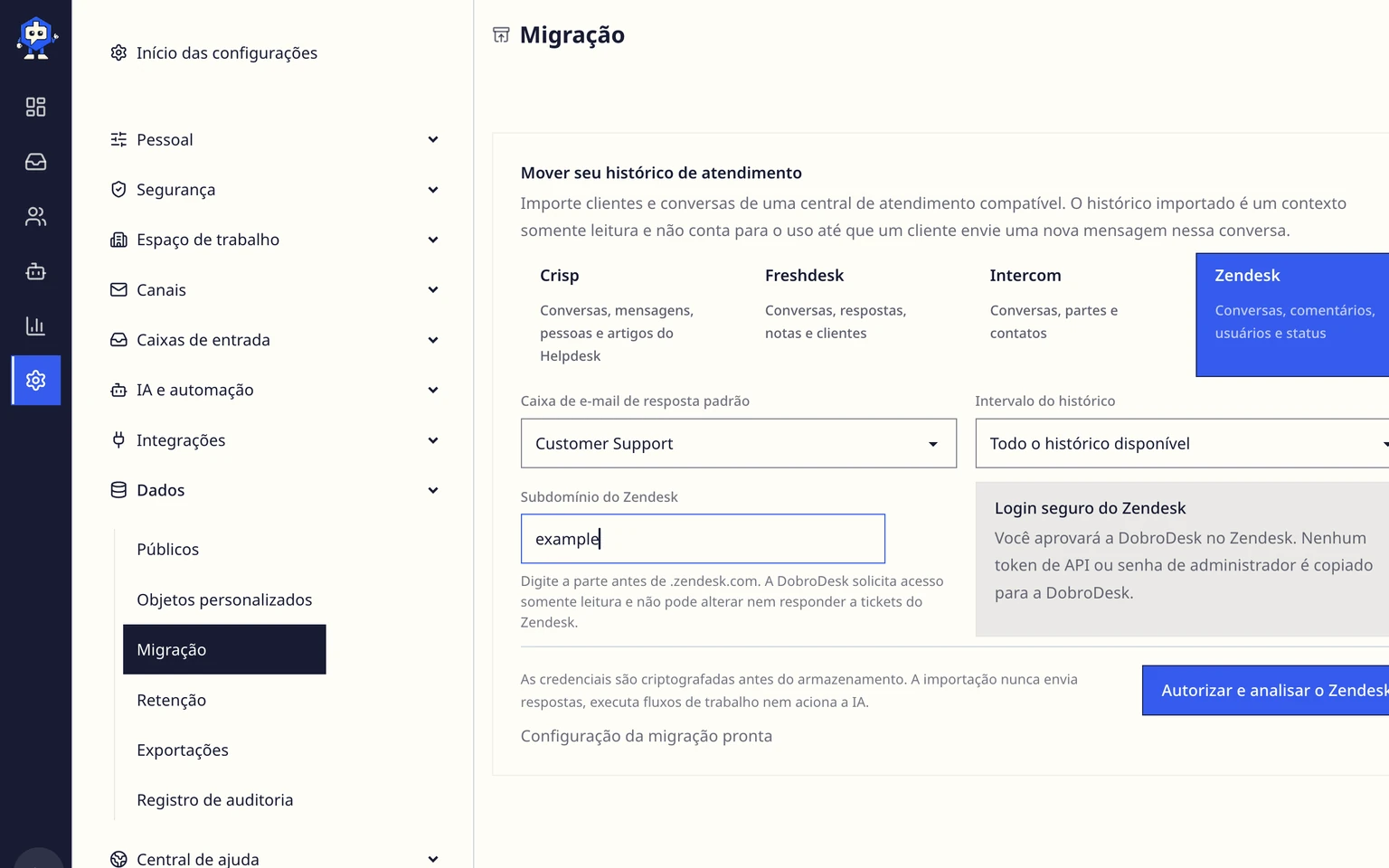Open the Todo o histórico disponível dropdown
The image size is (1389, 868).
pyautogui.click(x=1182, y=443)
